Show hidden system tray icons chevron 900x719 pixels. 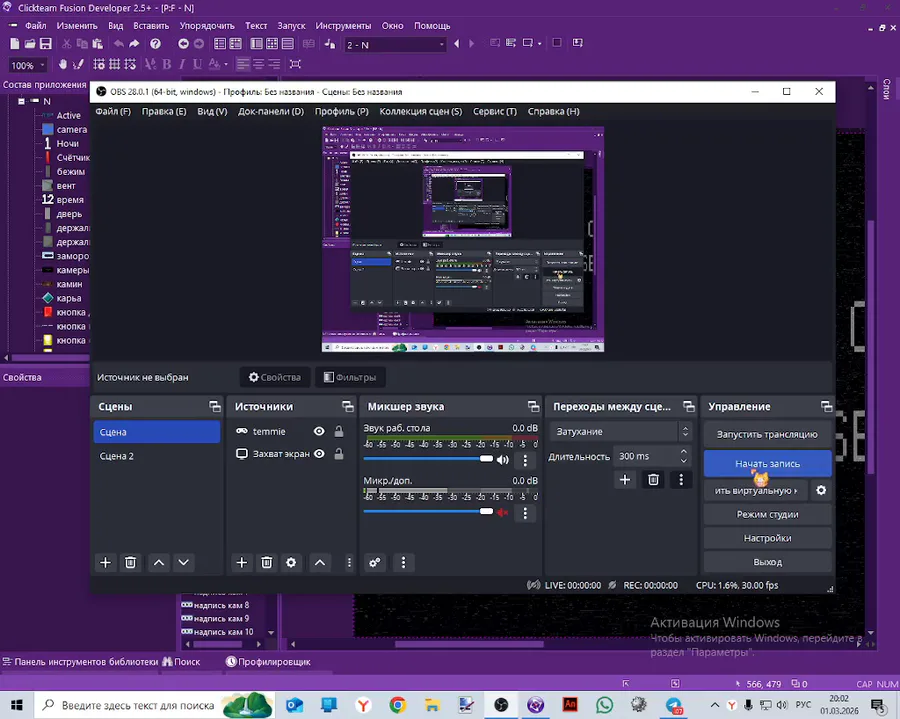(715, 705)
